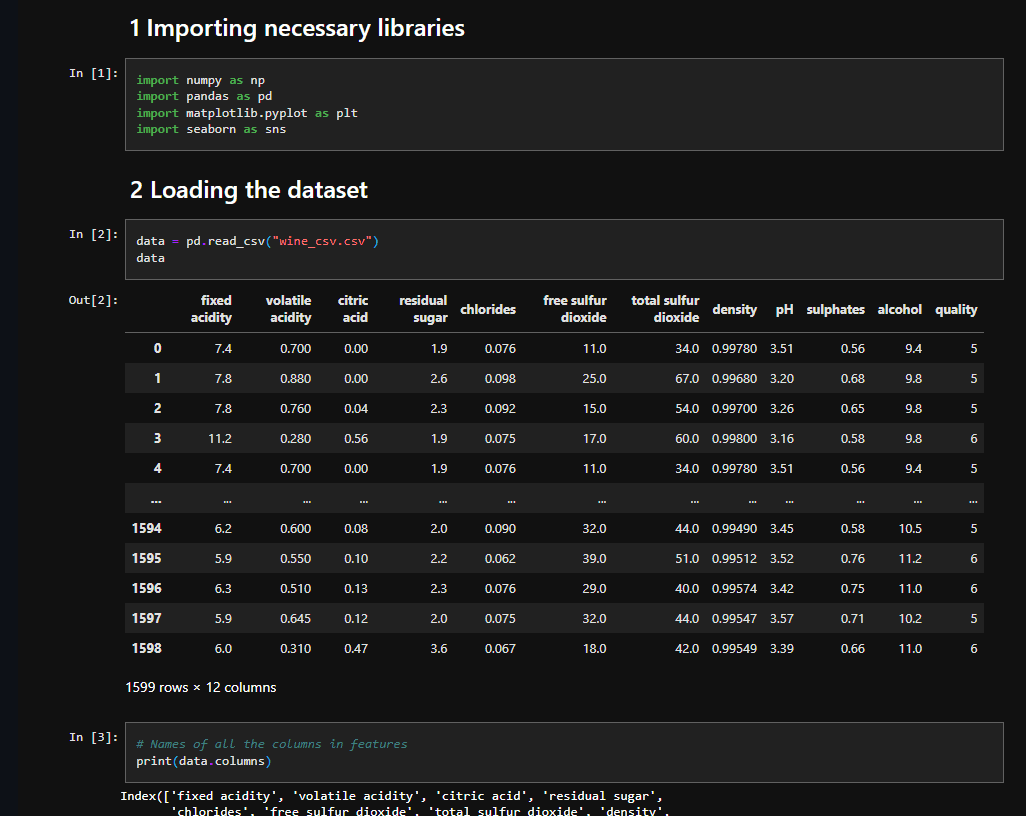Click pH value 3.57

point(781,618)
